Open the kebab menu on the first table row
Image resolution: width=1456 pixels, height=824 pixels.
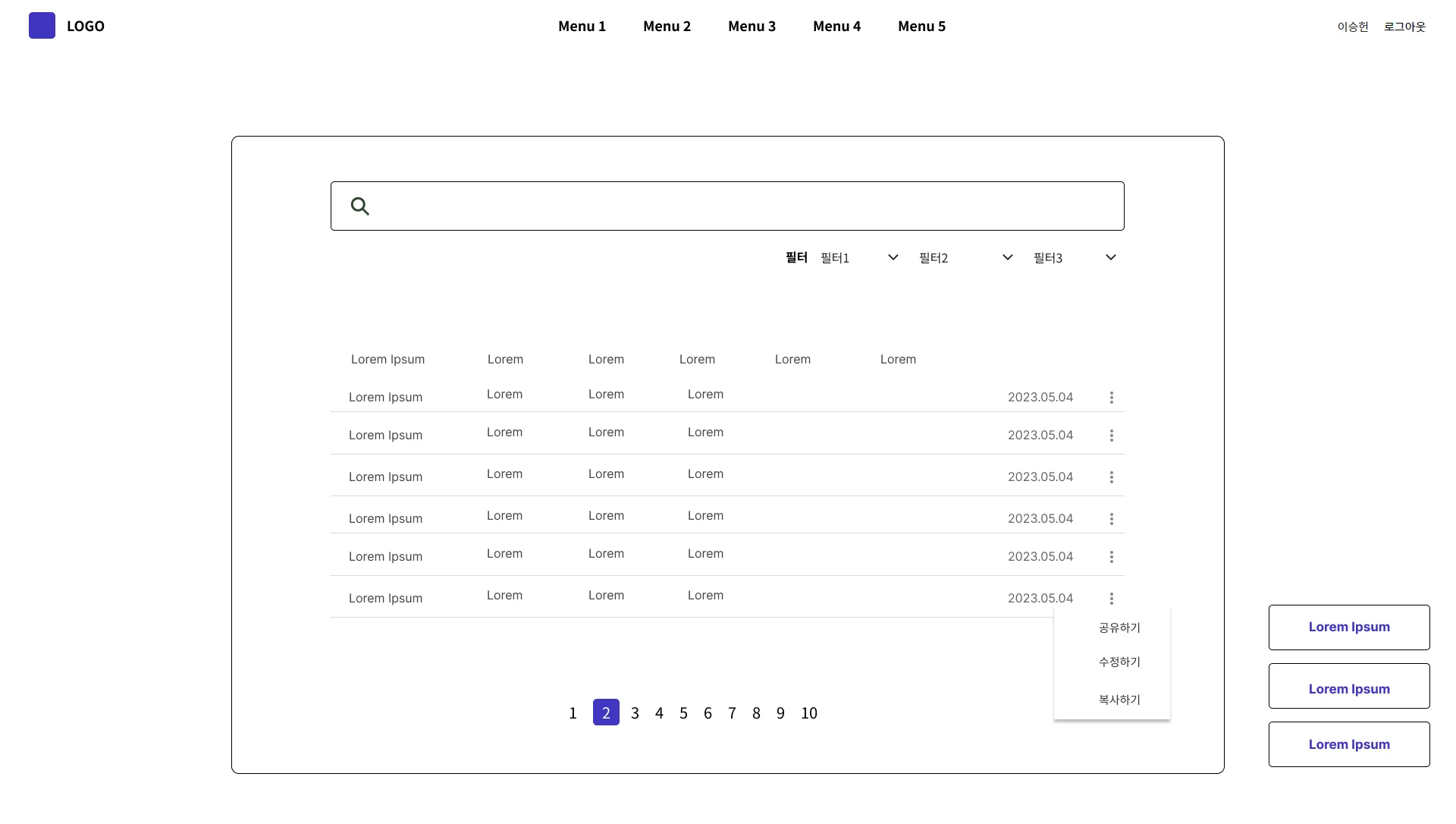1112,397
